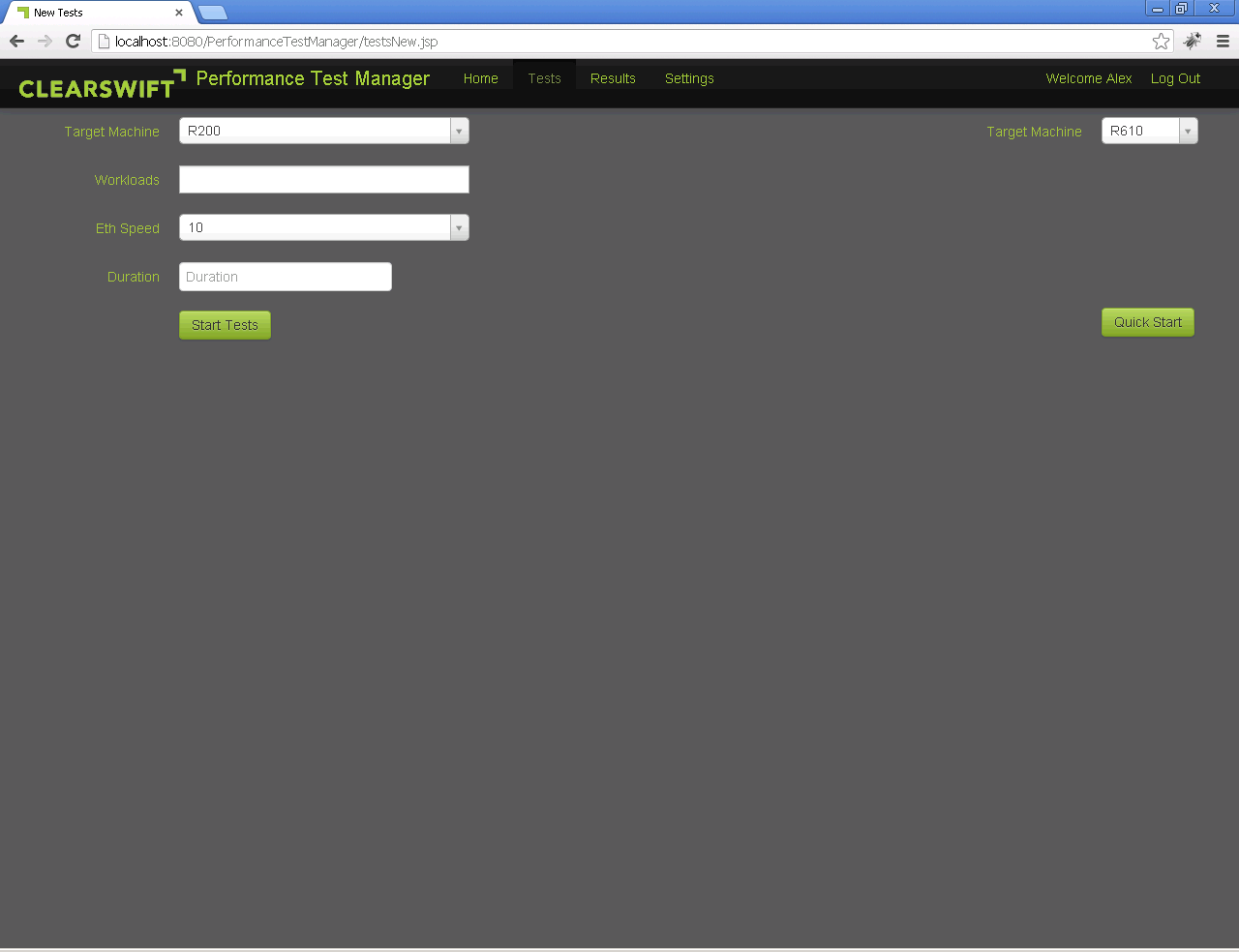Click the browser forward arrow

tap(45, 41)
